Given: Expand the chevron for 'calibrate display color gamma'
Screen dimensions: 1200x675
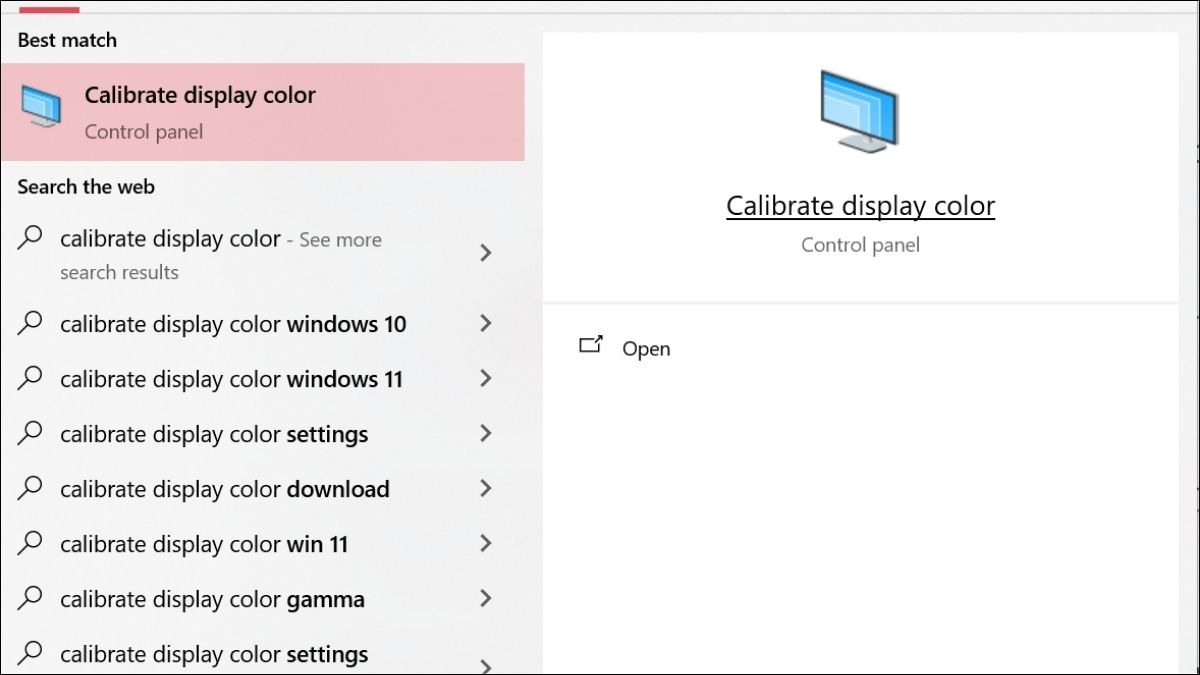Looking at the screenshot, I should click(486, 598).
